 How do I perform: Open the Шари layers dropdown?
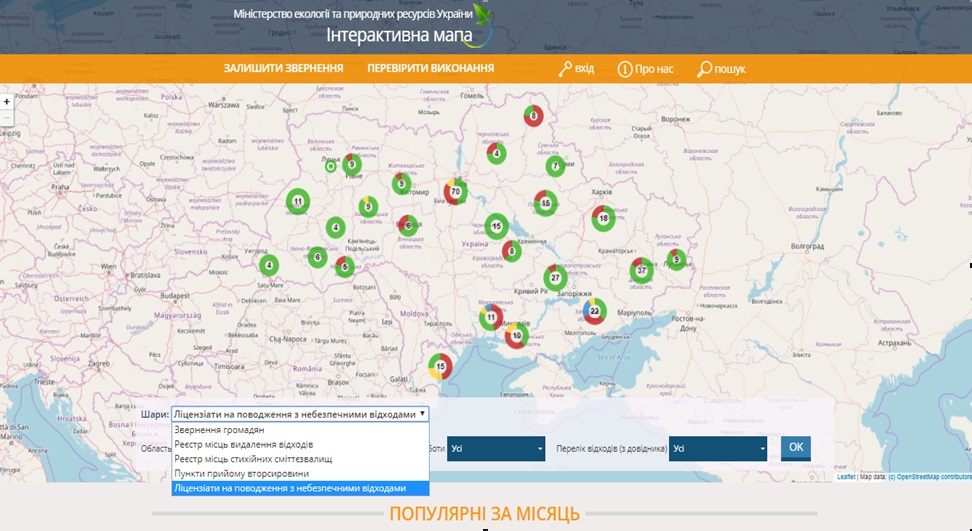pyautogui.click(x=300, y=413)
